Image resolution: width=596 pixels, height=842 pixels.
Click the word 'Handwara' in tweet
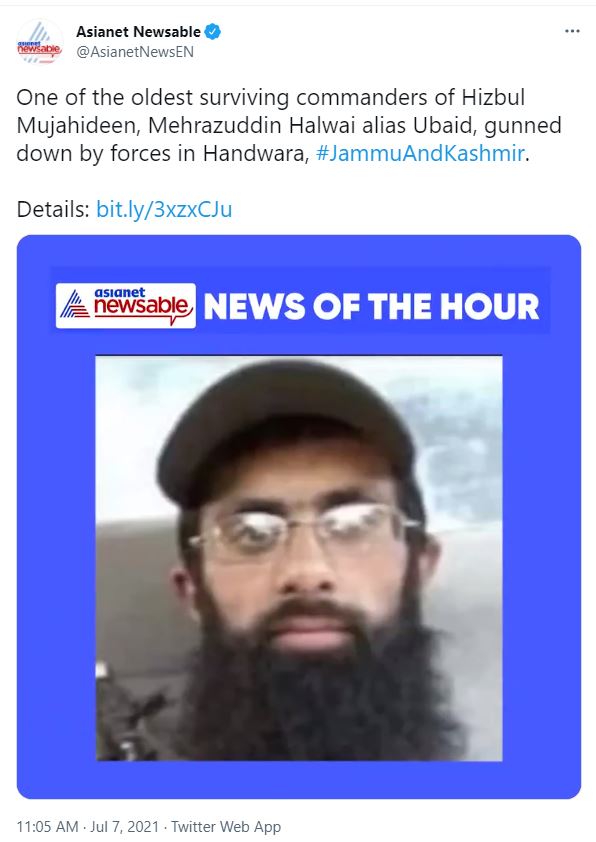(x=256, y=154)
